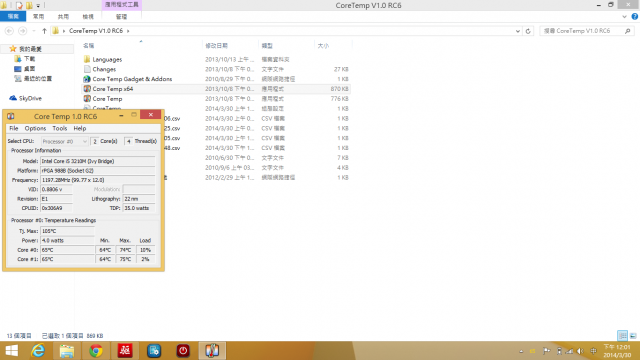Minimize the Core Temp window
The width and height of the screenshot is (640, 360).
[121, 116]
